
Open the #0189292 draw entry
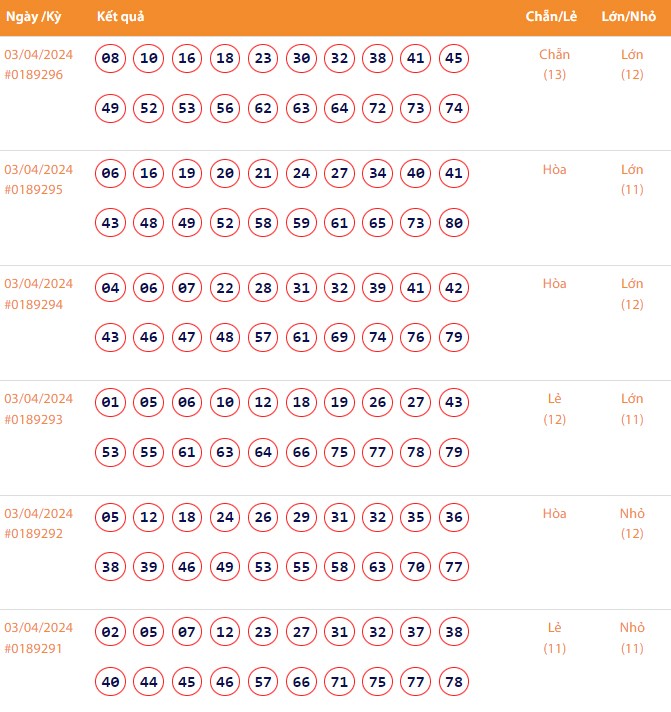coord(34,534)
